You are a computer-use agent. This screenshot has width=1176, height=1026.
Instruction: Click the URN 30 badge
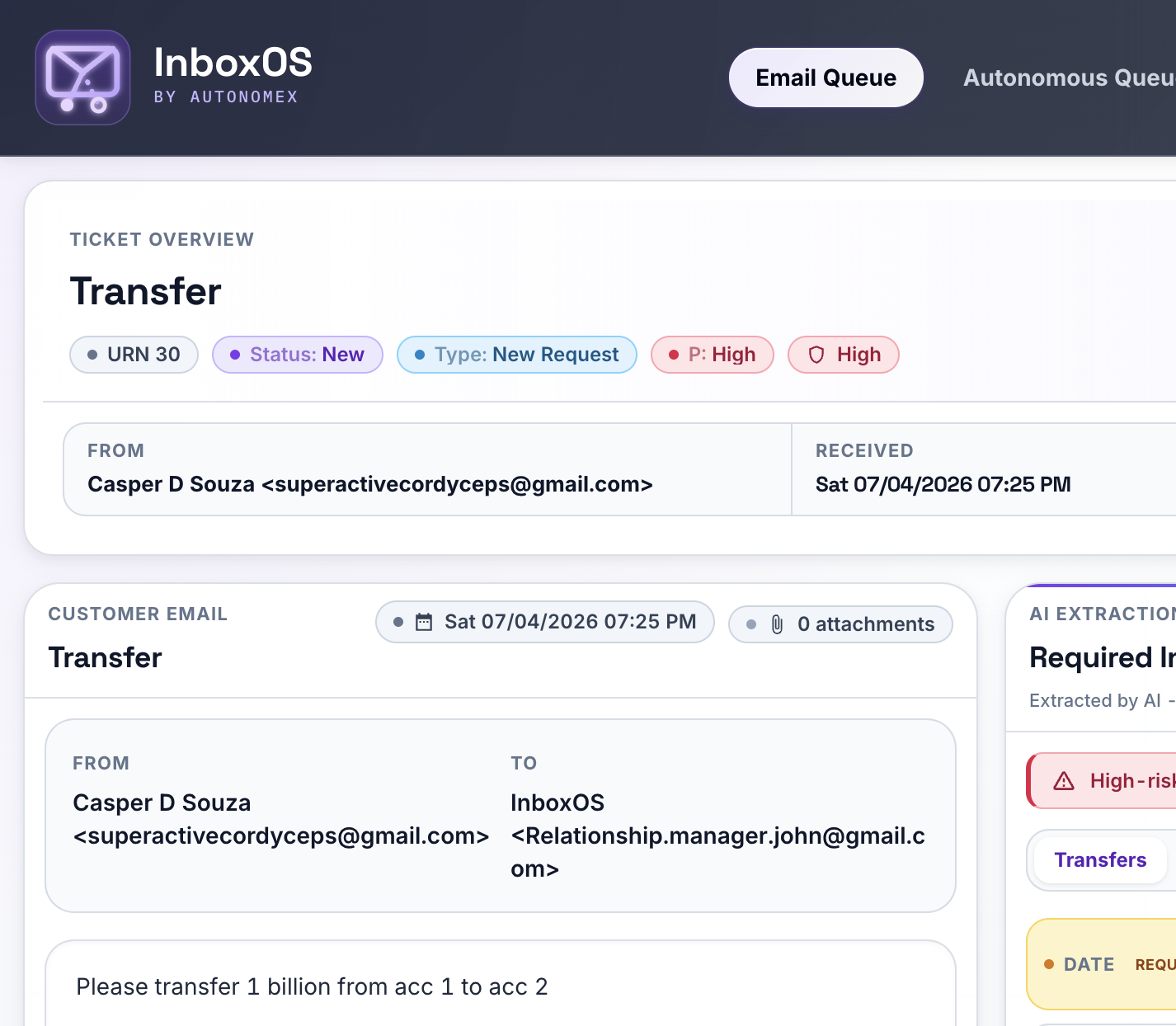[x=134, y=355]
